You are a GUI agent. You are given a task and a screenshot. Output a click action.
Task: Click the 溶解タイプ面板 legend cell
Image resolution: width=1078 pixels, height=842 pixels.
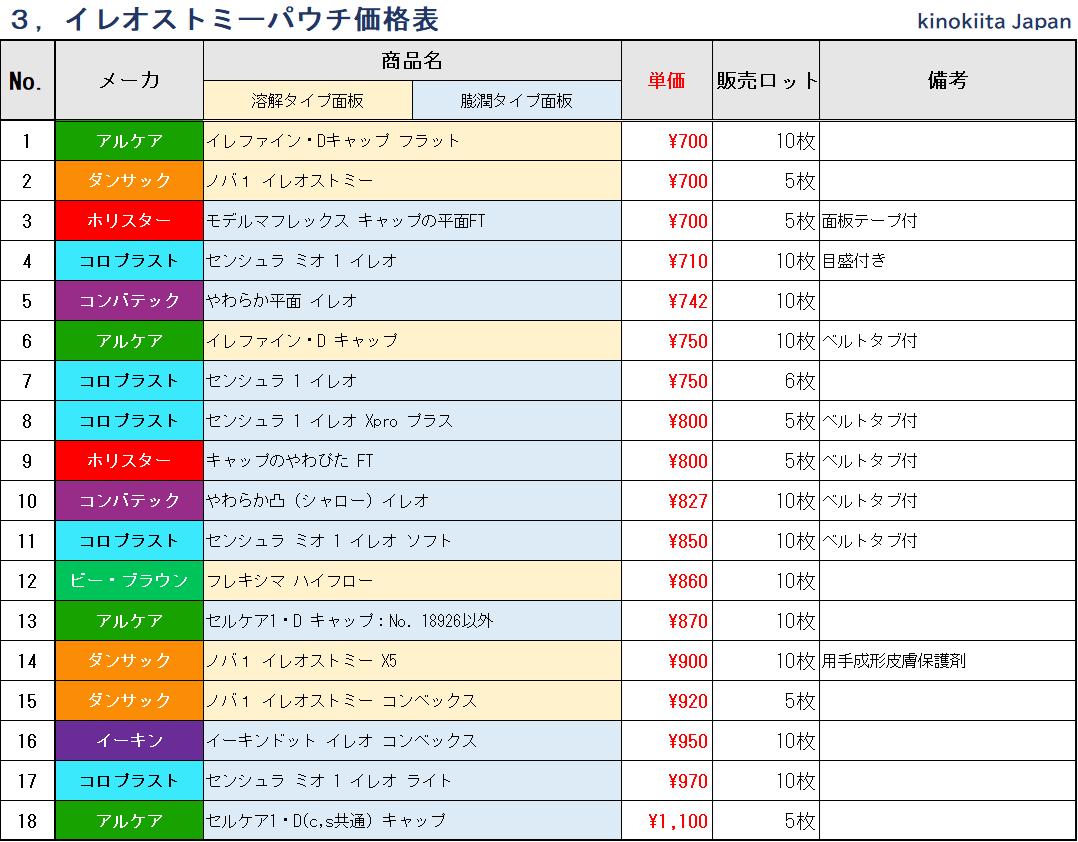pos(308,100)
